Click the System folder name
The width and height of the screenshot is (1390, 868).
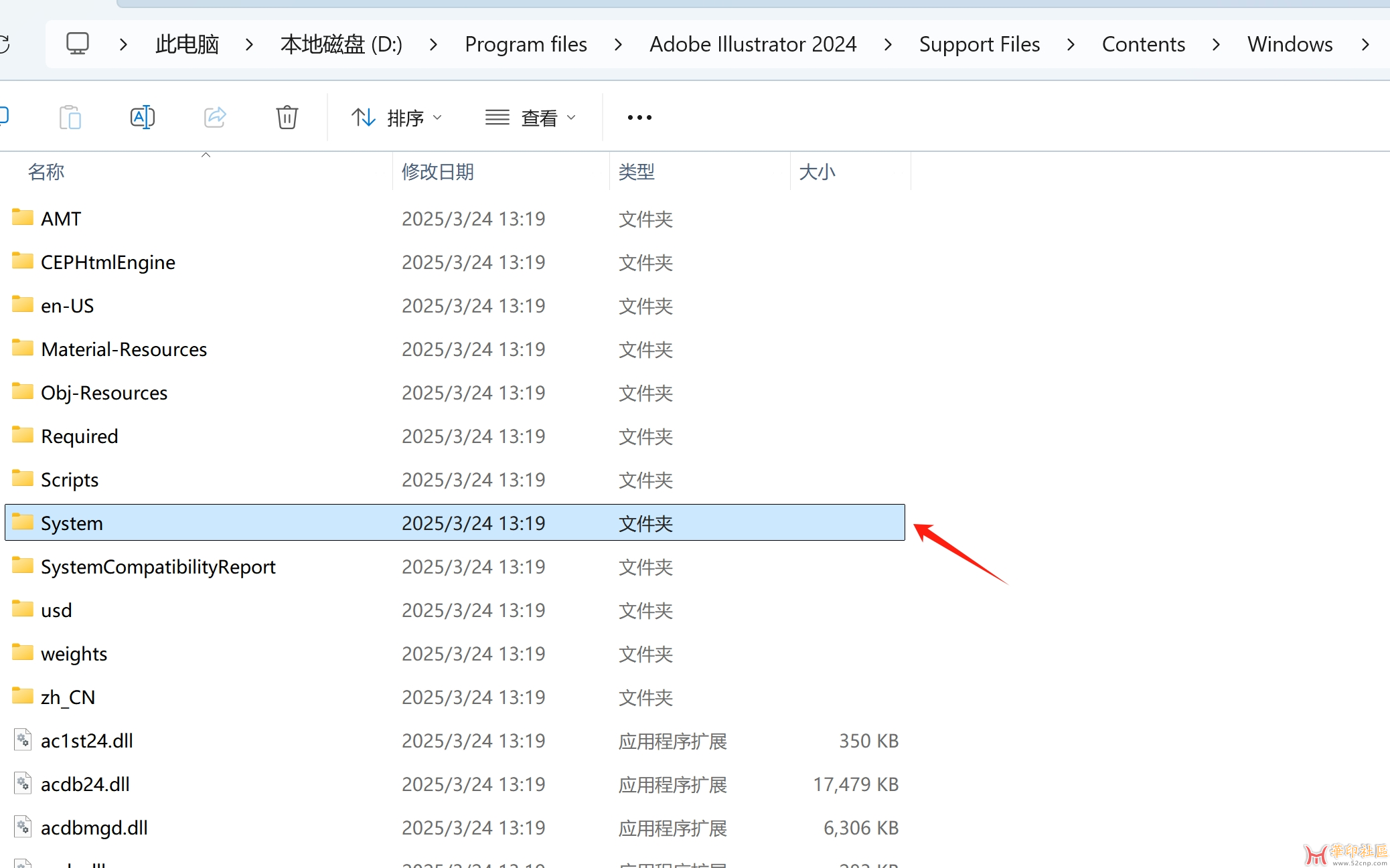tap(72, 523)
